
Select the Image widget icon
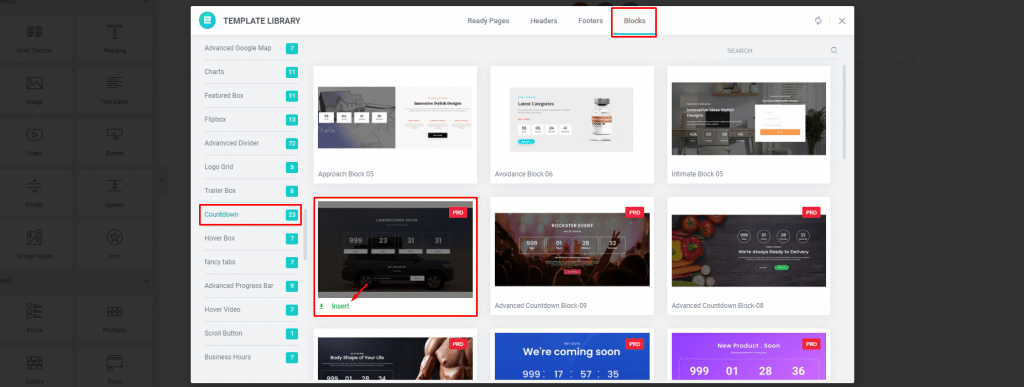point(35,83)
